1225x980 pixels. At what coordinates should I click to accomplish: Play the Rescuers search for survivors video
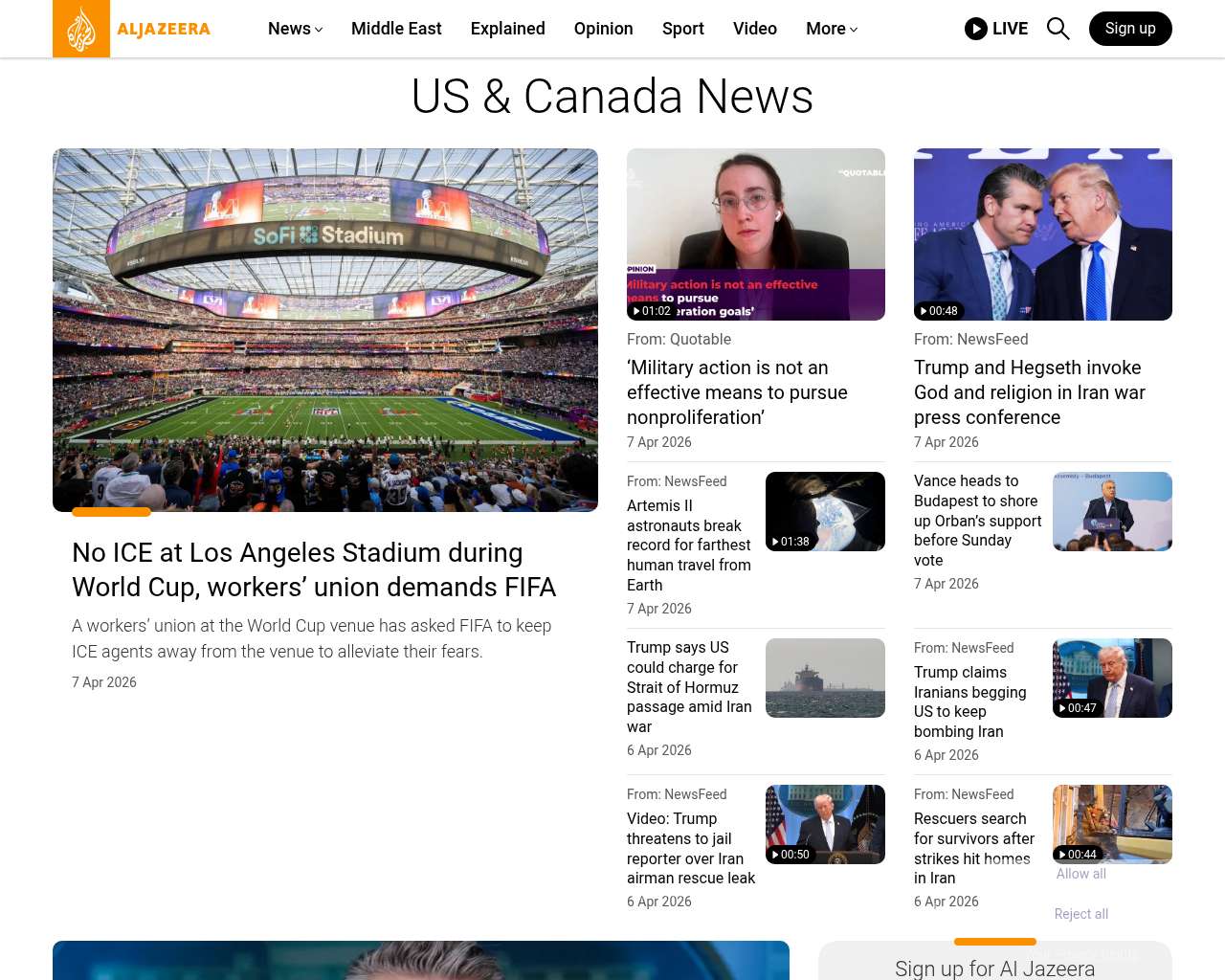1112,824
